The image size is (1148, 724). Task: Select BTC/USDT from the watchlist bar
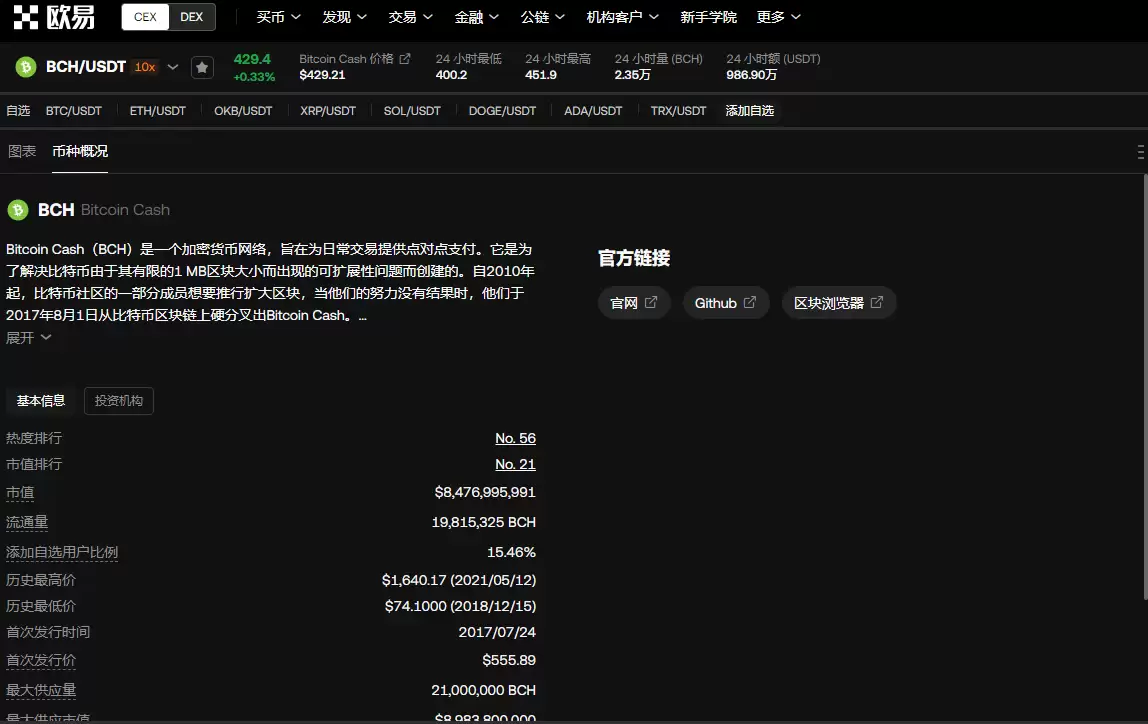[x=73, y=111]
